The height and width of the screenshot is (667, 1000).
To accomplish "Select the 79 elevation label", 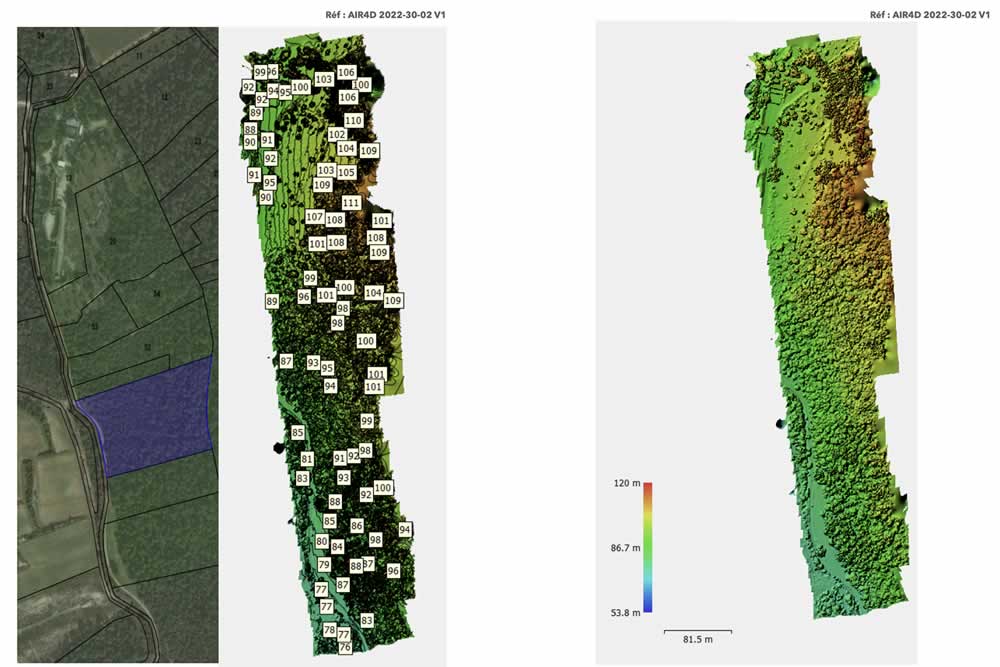I will [x=324, y=565].
